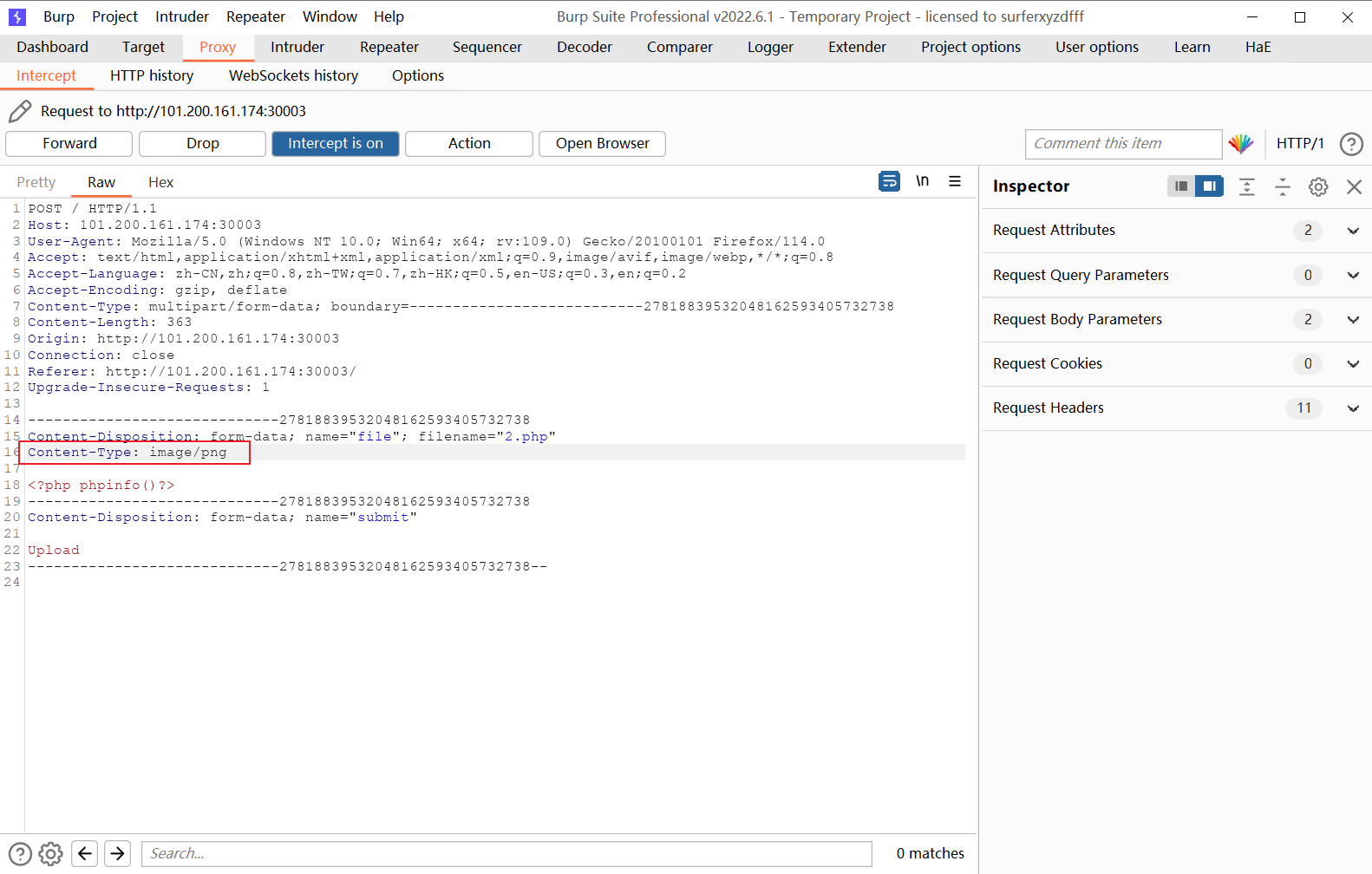Open search help icon at bottom left
Image resolution: width=1372 pixels, height=874 pixels.
[20, 854]
